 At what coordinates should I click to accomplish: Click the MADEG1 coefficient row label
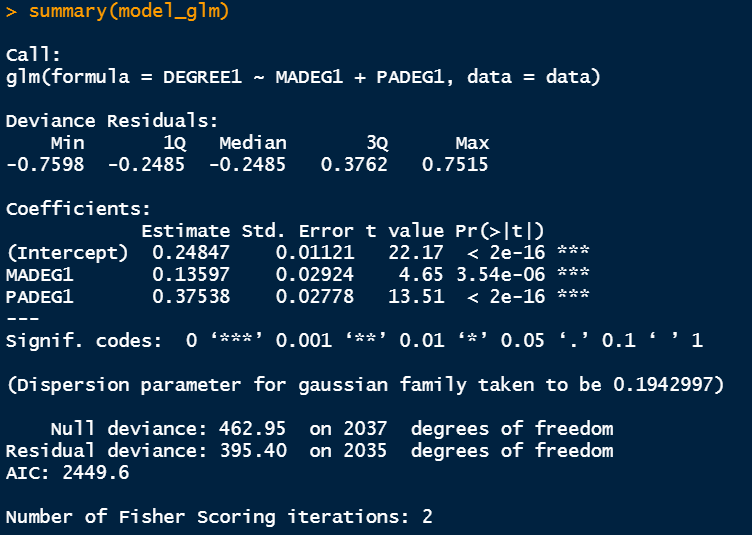[39, 274]
